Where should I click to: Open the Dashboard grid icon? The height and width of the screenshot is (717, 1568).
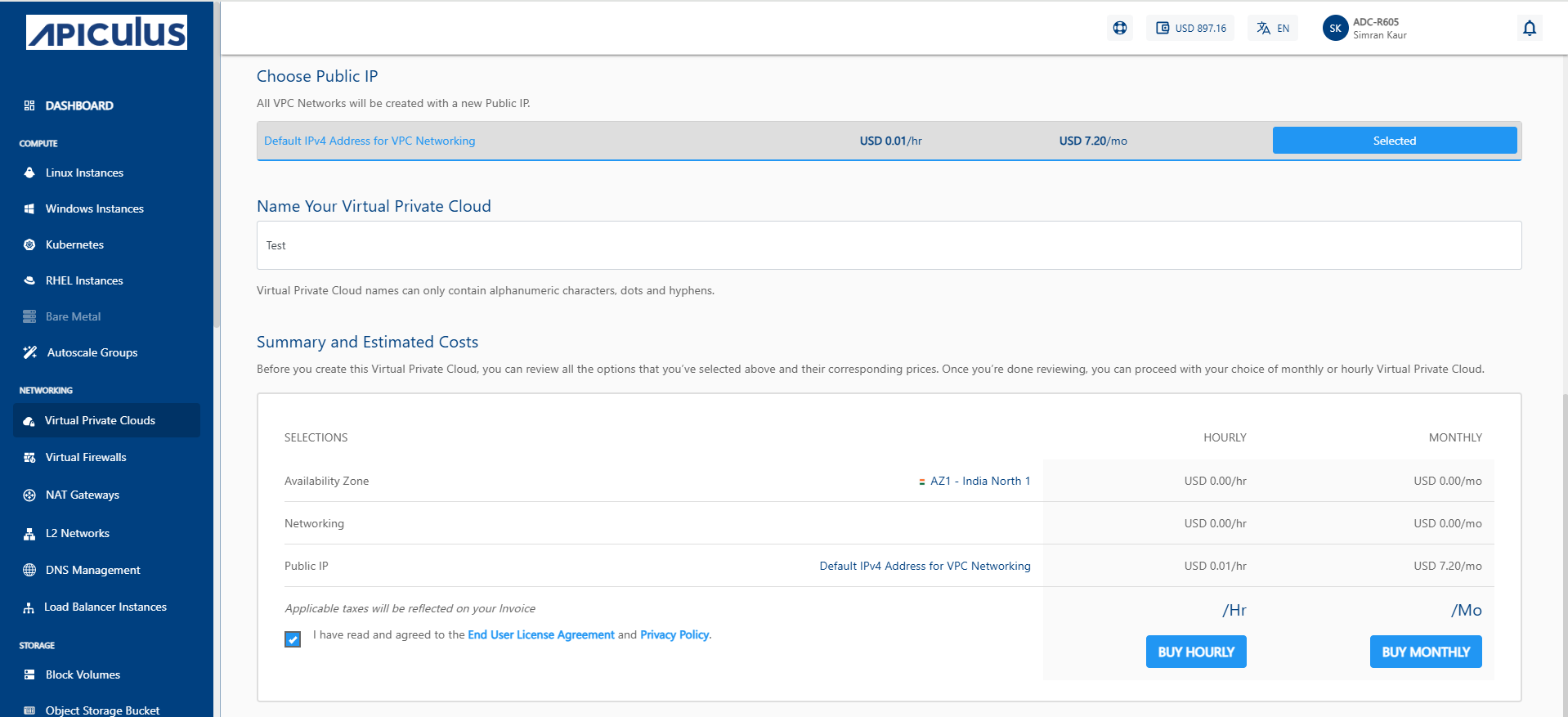(x=29, y=105)
